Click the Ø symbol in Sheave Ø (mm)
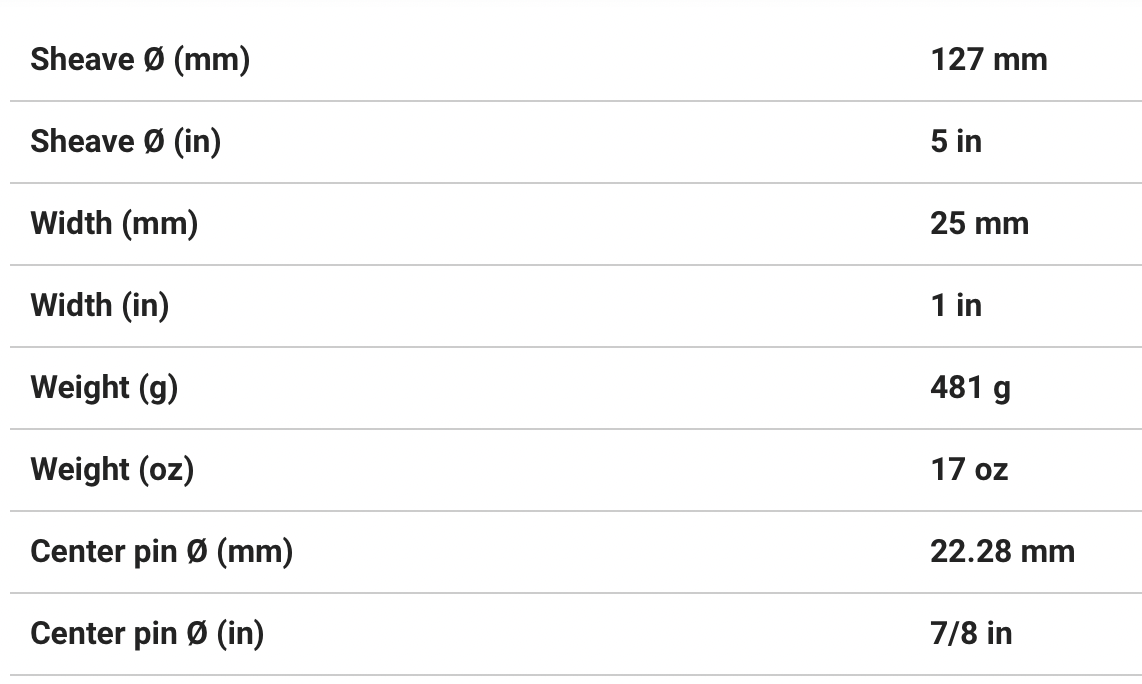The height and width of the screenshot is (684, 1142). click(153, 60)
